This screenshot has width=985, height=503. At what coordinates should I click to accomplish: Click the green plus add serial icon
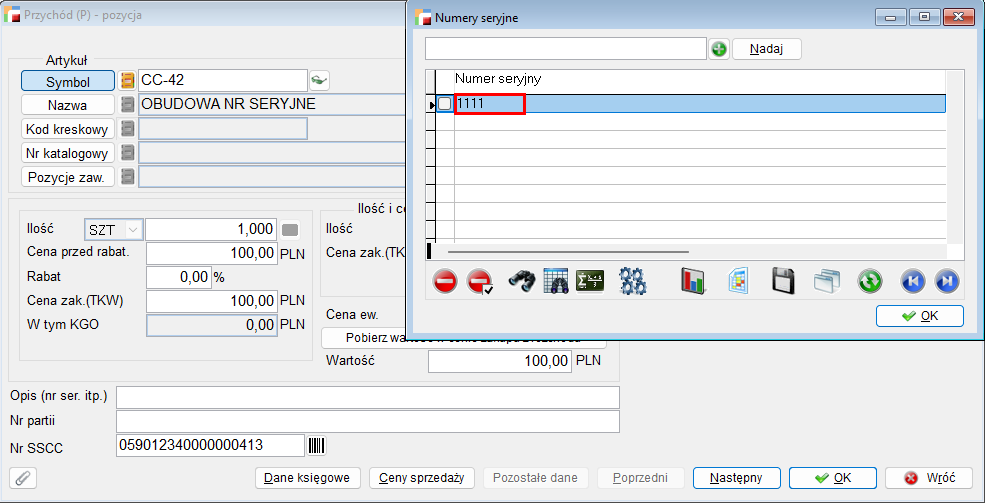[x=719, y=49]
